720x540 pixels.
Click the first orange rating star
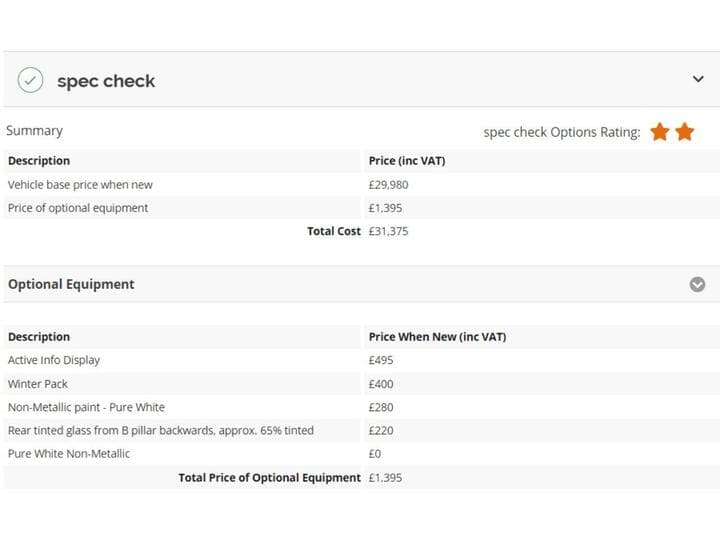pyautogui.click(x=660, y=132)
